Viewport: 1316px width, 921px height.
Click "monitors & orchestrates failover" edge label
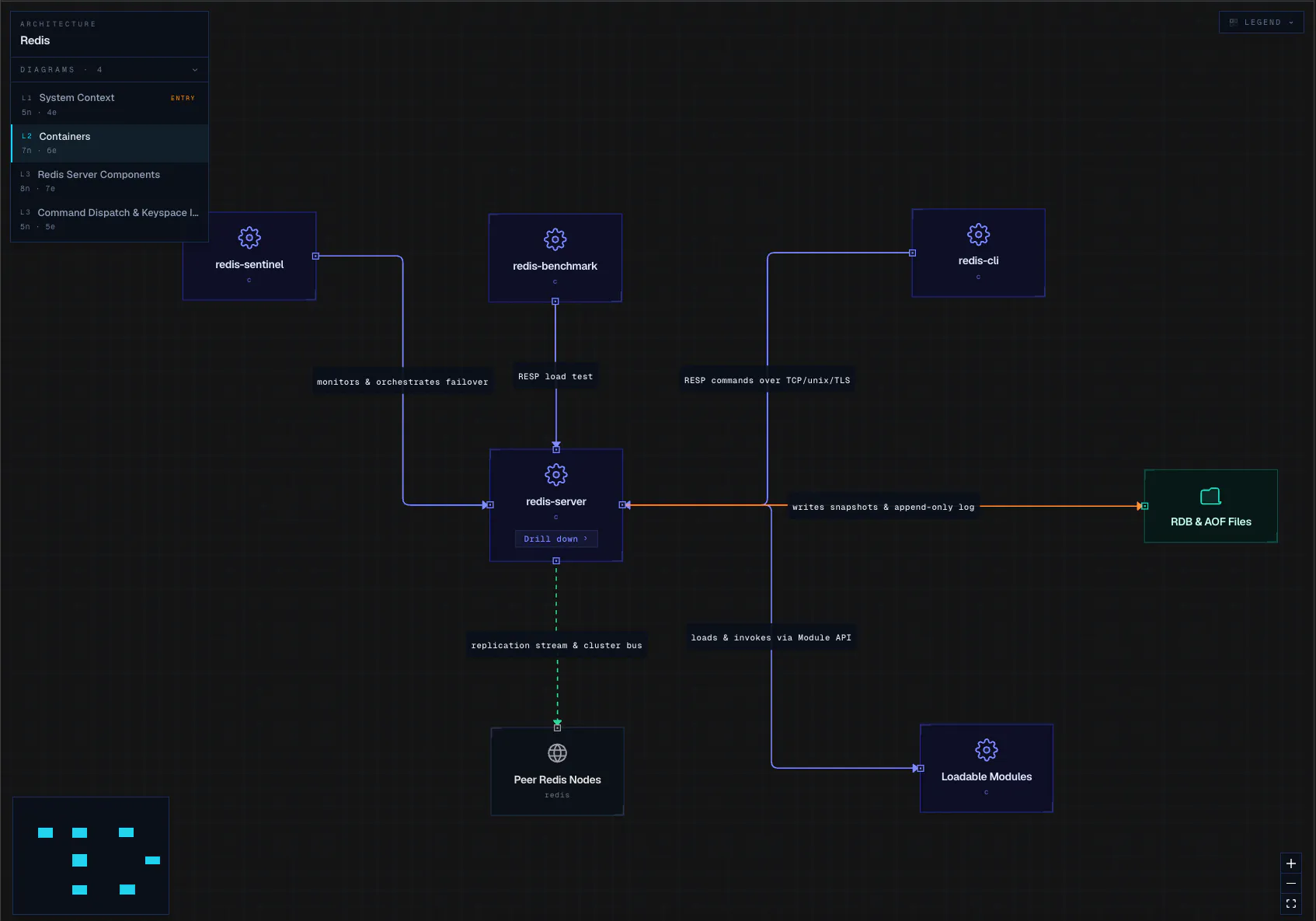pos(402,382)
